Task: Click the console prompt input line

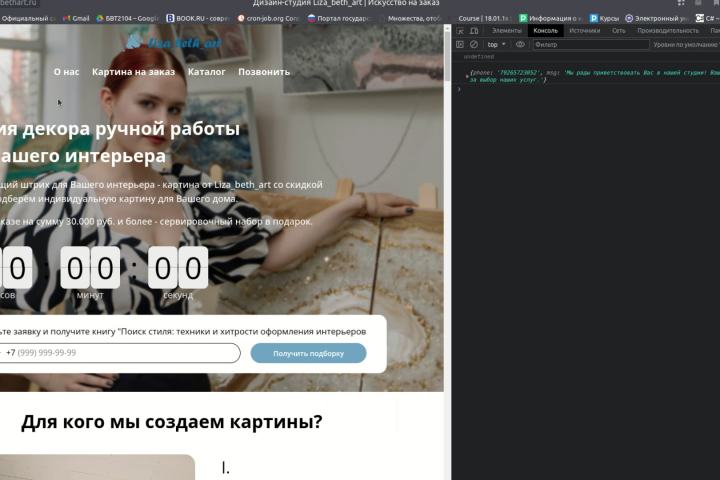Action: [x=585, y=89]
